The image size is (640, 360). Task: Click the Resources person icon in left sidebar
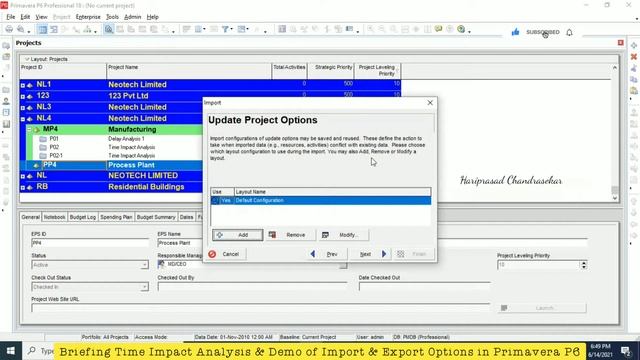pyautogui.click(x=6, y=101)
